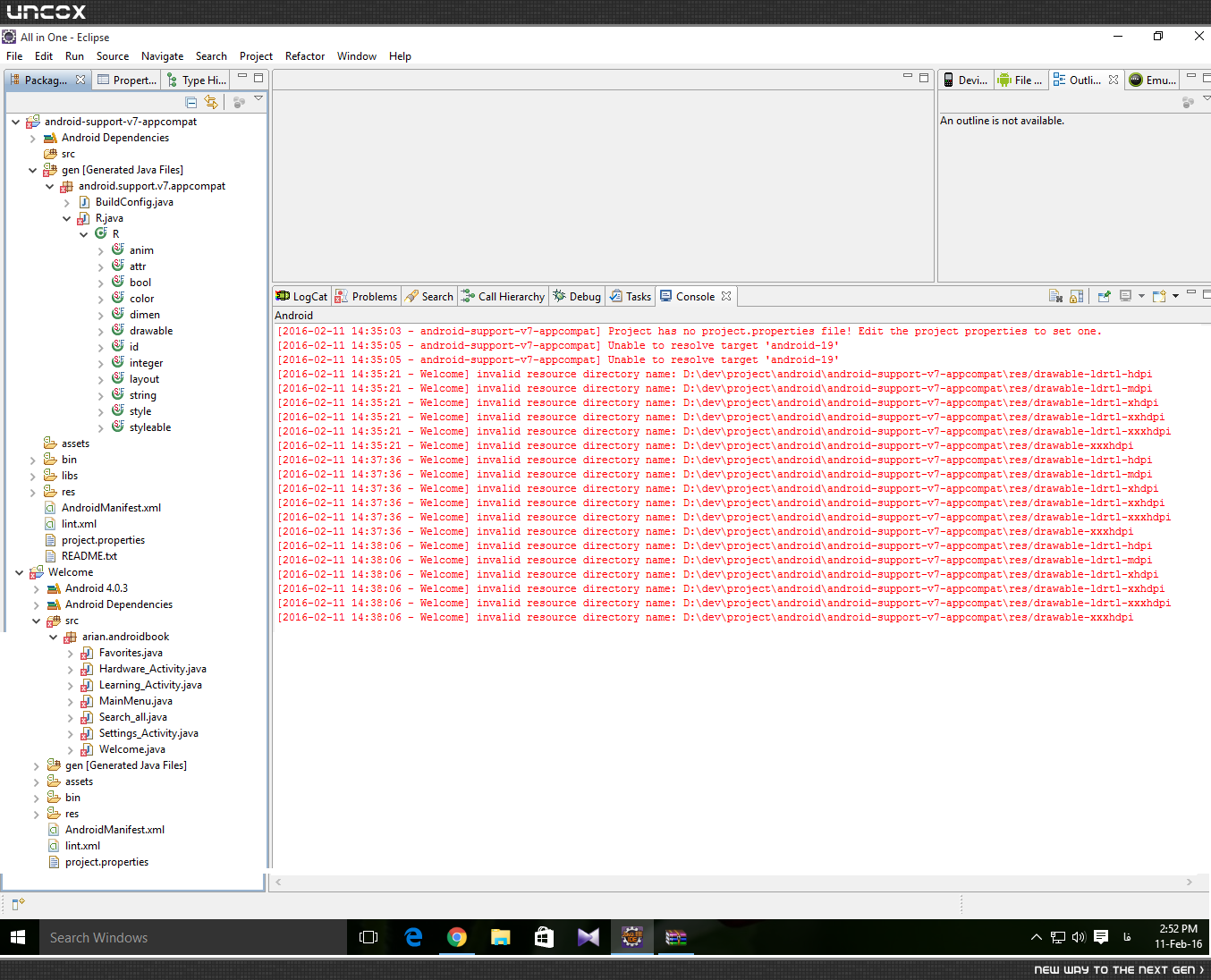The width and height of the screenshot is (1211, 980).
Task: Switch to the Properties tab
Action: point(127,80)
